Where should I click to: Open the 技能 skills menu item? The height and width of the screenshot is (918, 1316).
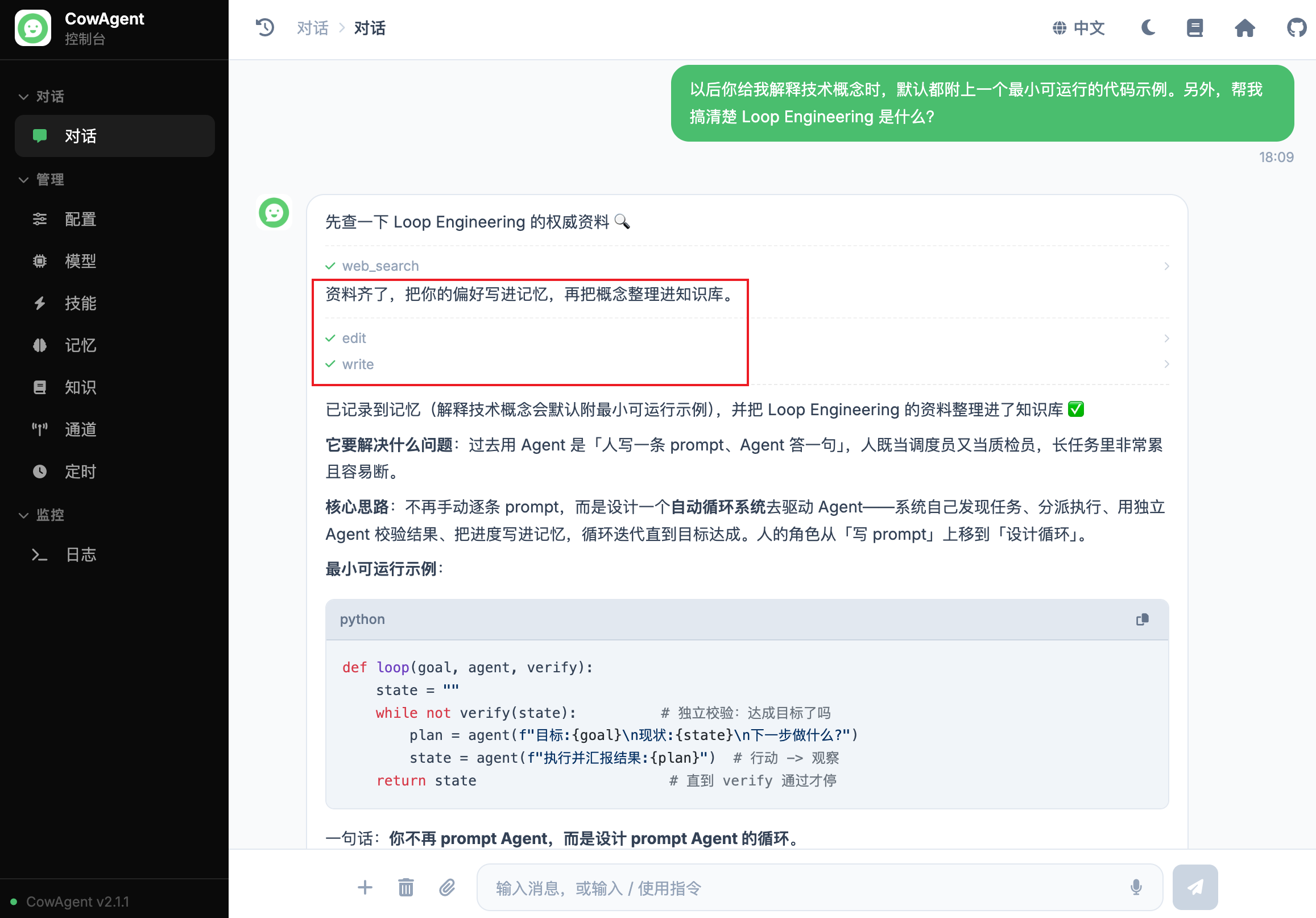pyautogui.click(x=115, y=303)
